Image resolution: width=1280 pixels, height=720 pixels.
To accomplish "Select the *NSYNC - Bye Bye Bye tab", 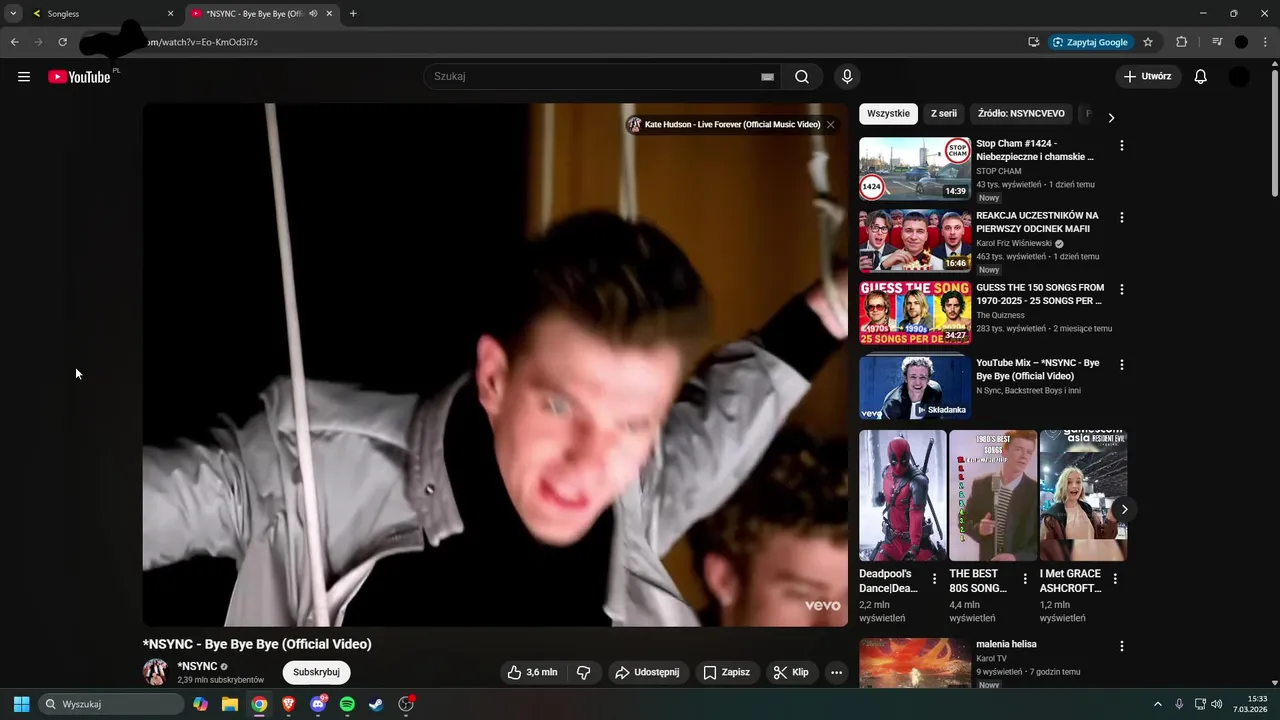I will tap(262, 14).
